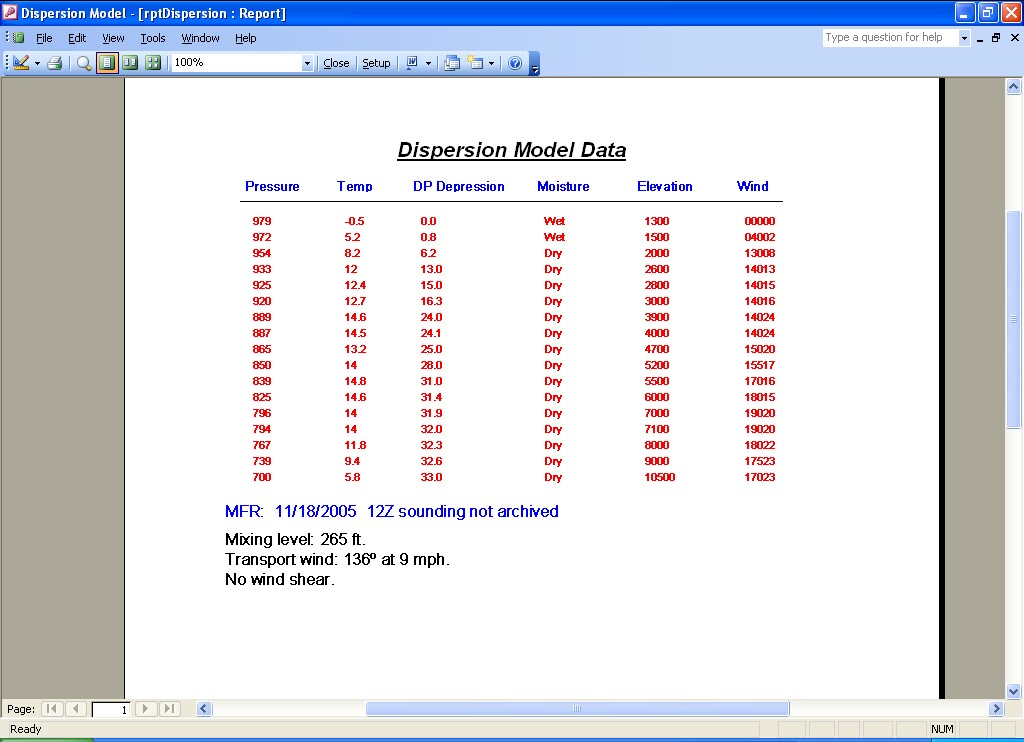The height and width of the screenshot is (742, 1024).
Task: Click the 'Type a question for help' box
Action: [x=889, y=38]
